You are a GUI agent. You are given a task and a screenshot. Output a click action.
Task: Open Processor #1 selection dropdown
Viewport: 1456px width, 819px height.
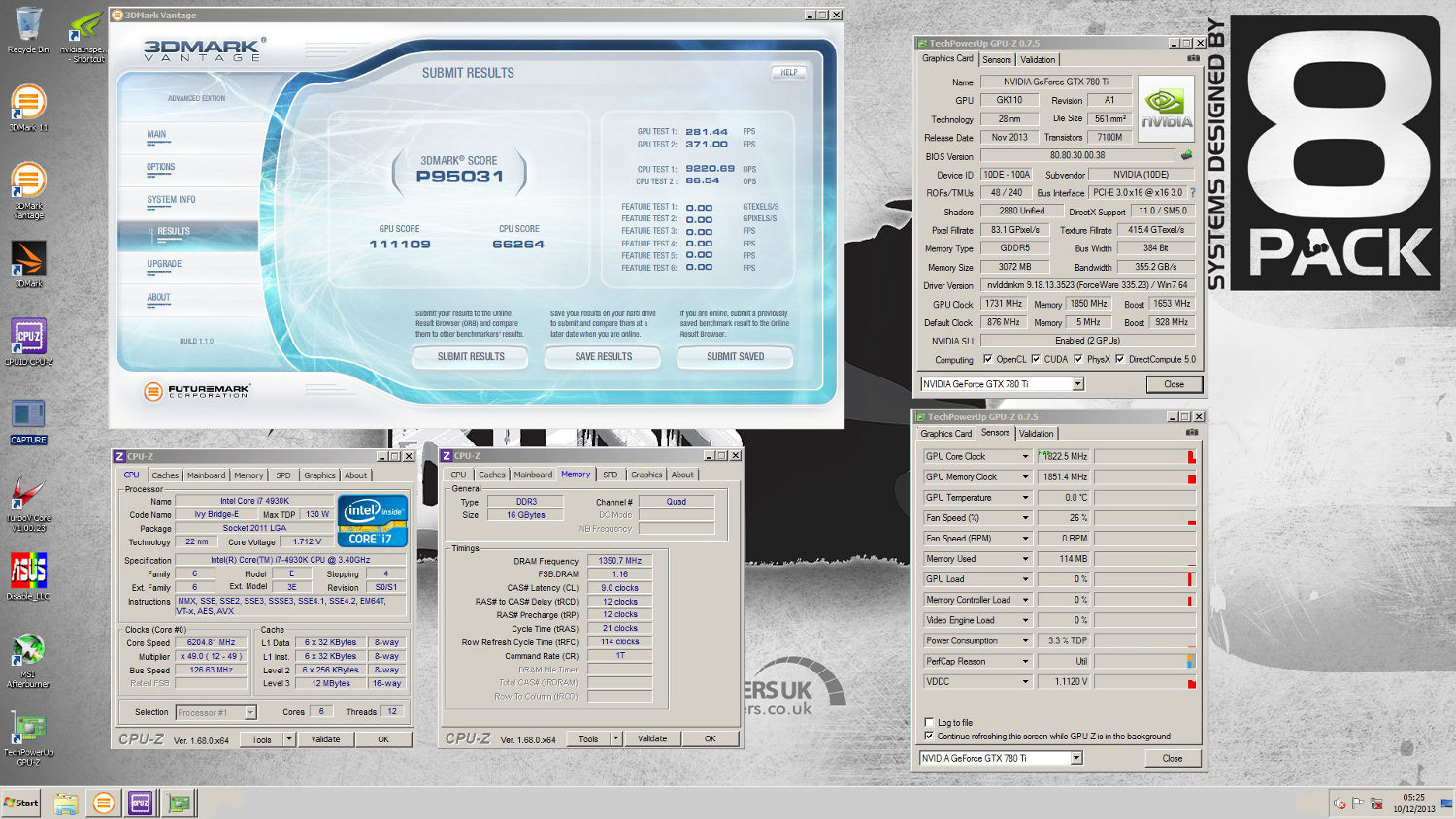pyautogui.click(x=216, y=712)
